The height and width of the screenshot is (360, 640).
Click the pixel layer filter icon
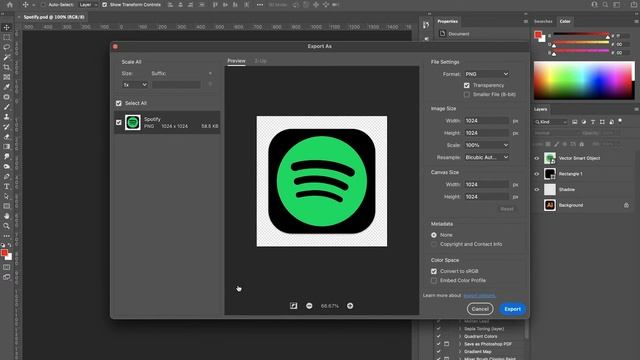pos(575,122)
